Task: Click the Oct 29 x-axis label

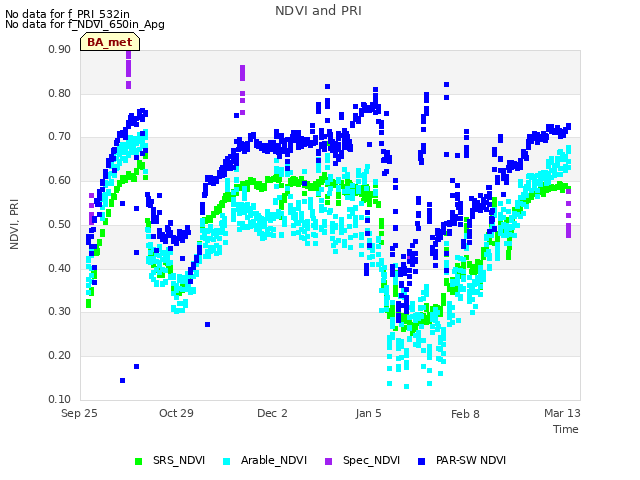Action: 176,413
